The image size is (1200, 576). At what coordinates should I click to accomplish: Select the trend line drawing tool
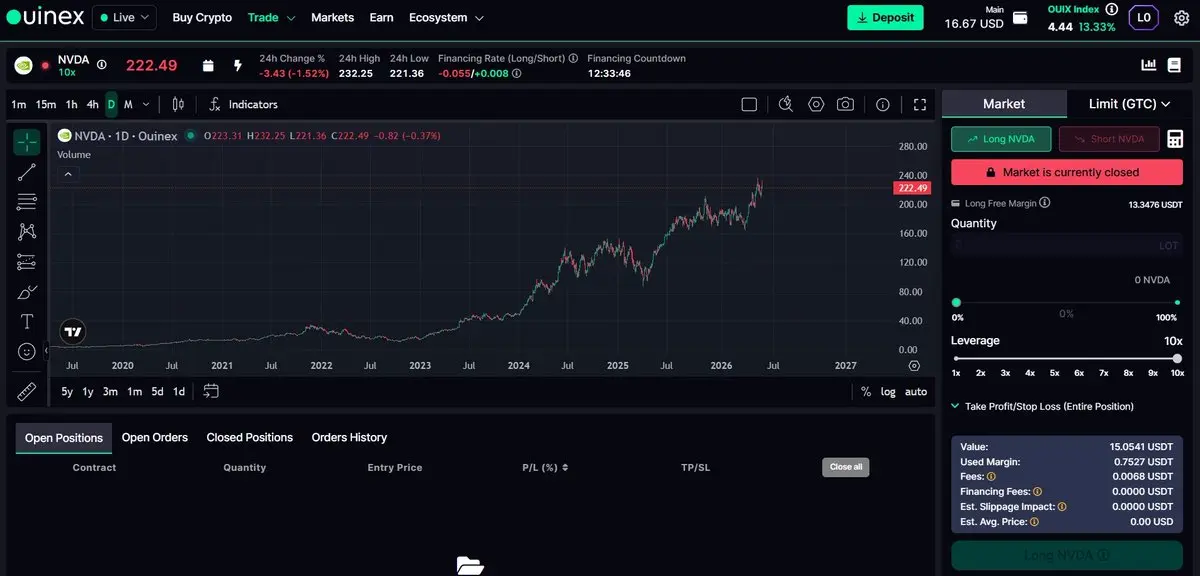tap(27, 172)
